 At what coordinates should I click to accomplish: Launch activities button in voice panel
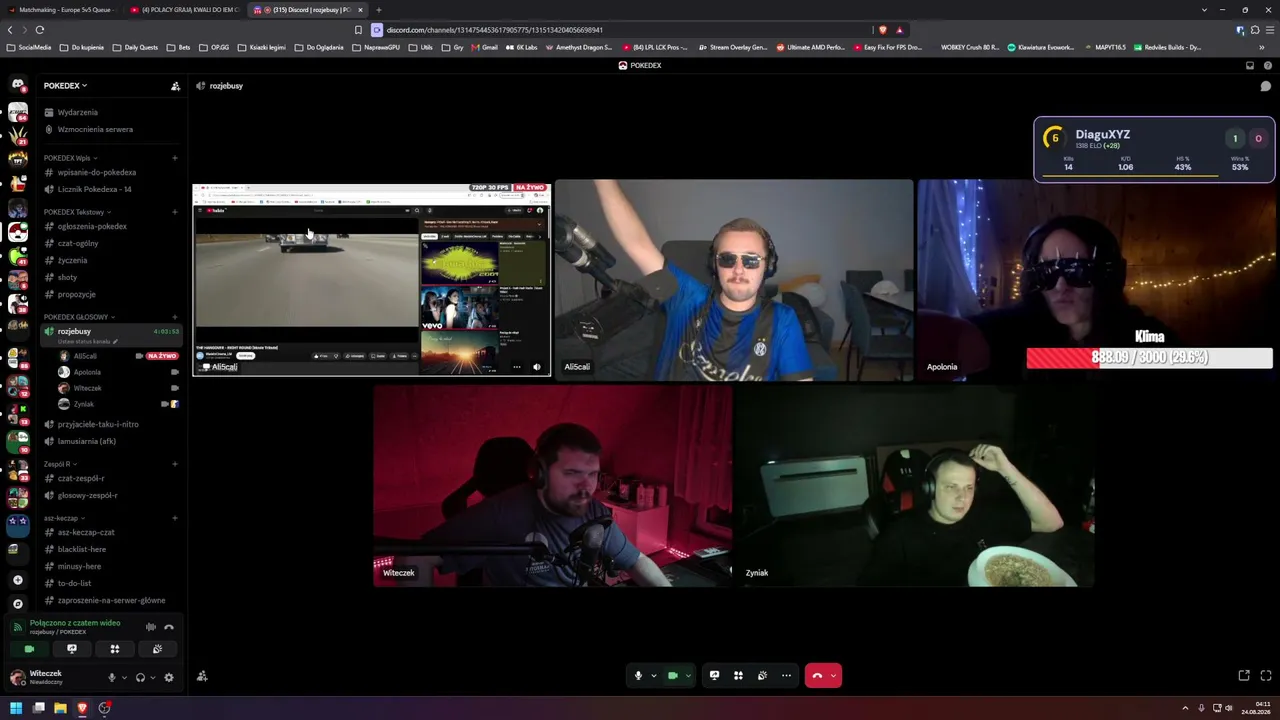[115, 649]
